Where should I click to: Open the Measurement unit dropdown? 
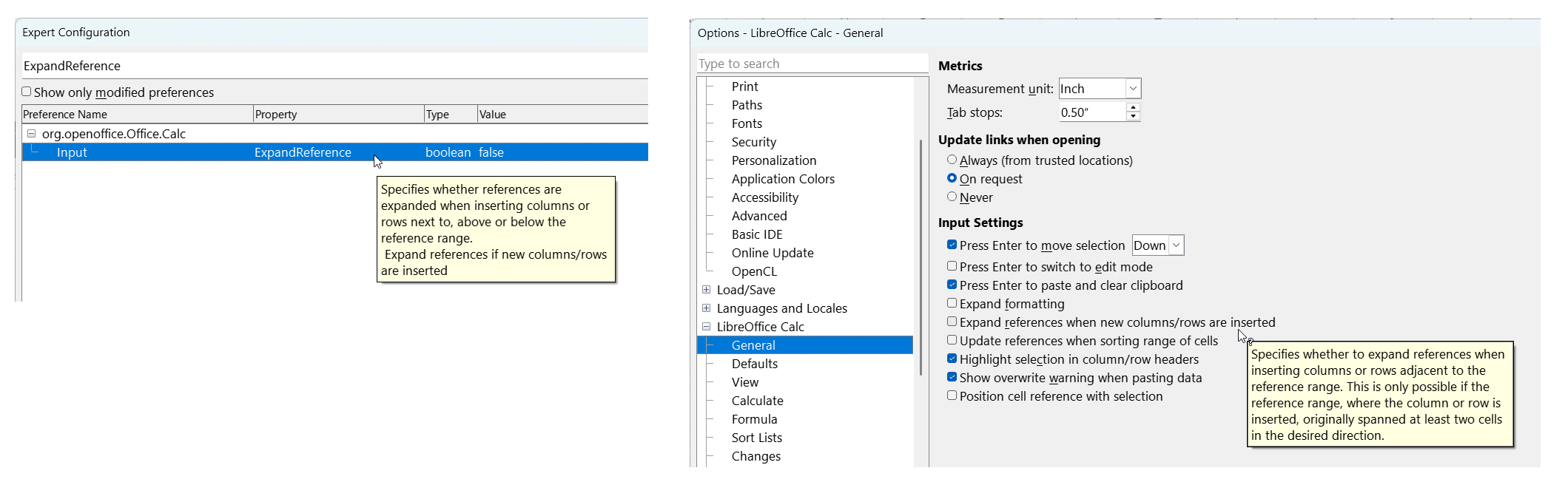pos(1132,89)
